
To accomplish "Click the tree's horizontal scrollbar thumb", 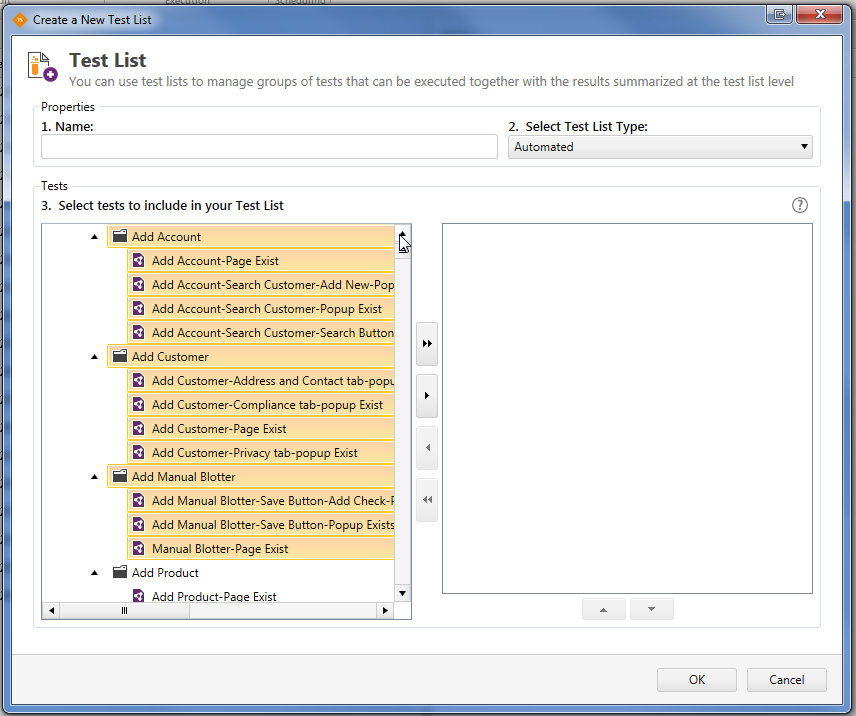I will click(125, 610).
